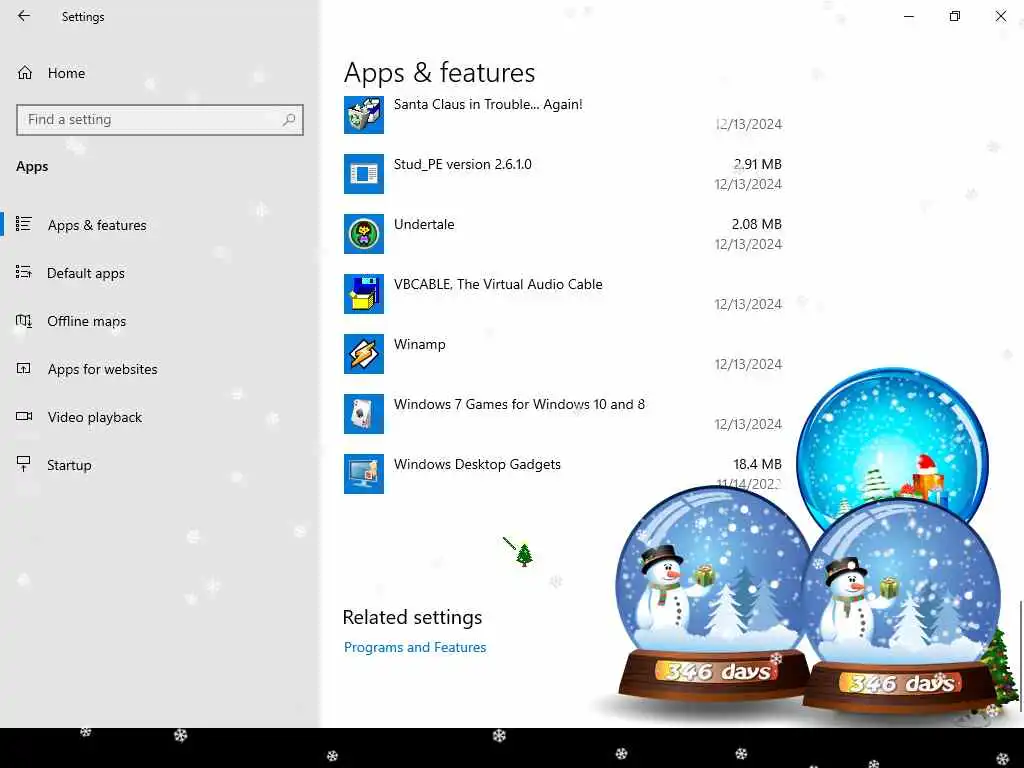Click the Undertale app icon
Image resolution: width=1024 pixels, height=768 pixels.
click(364, 234)
